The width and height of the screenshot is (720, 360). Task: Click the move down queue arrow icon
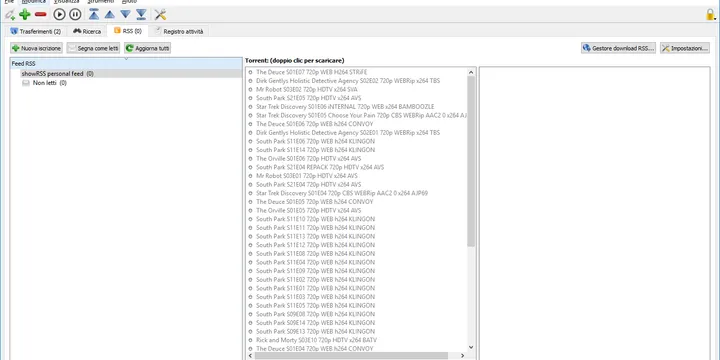click(125, 15)
